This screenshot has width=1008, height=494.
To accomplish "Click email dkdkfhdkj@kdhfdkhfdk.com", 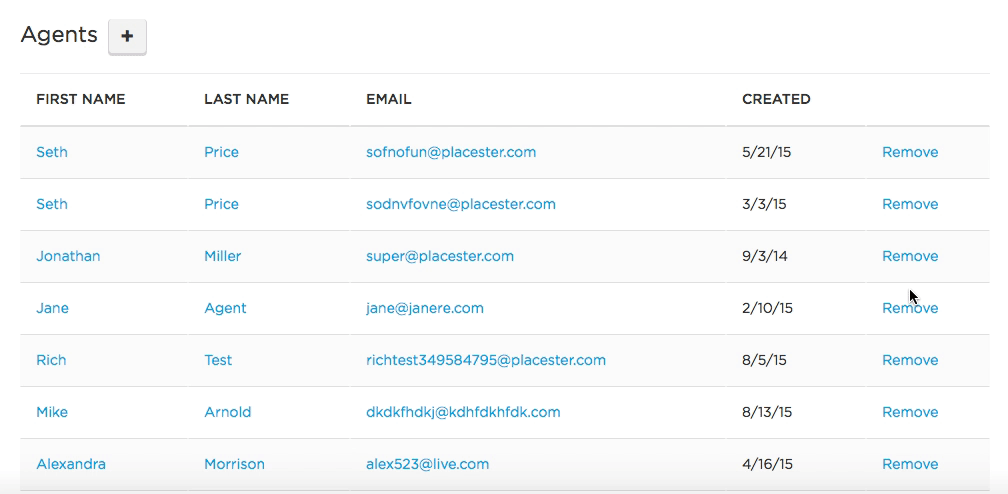I will click(463, 413).
